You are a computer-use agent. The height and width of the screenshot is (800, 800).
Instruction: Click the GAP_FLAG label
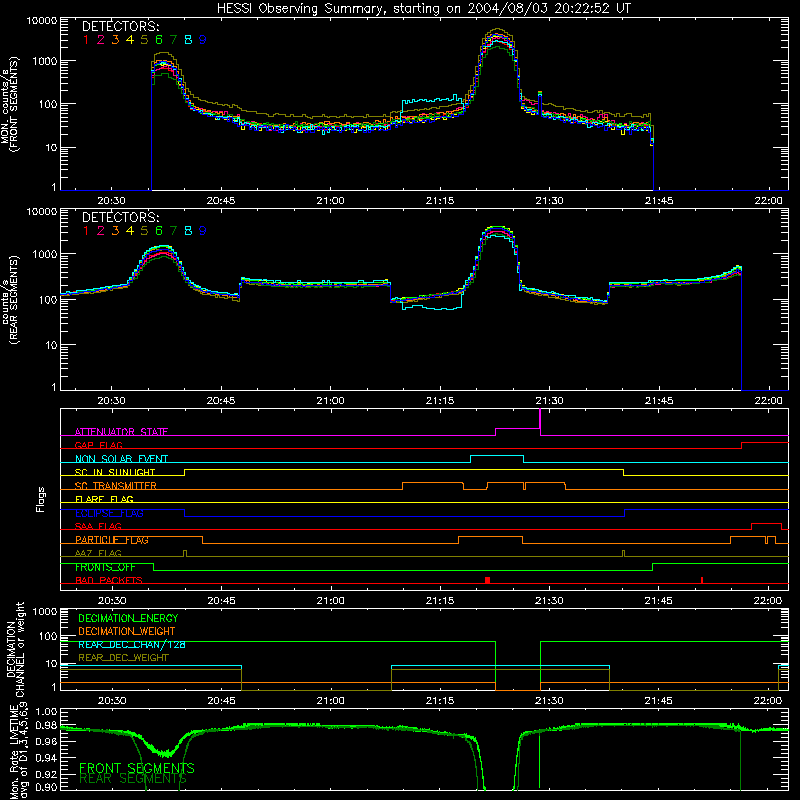pyautogui.click(x=99, y=445)
